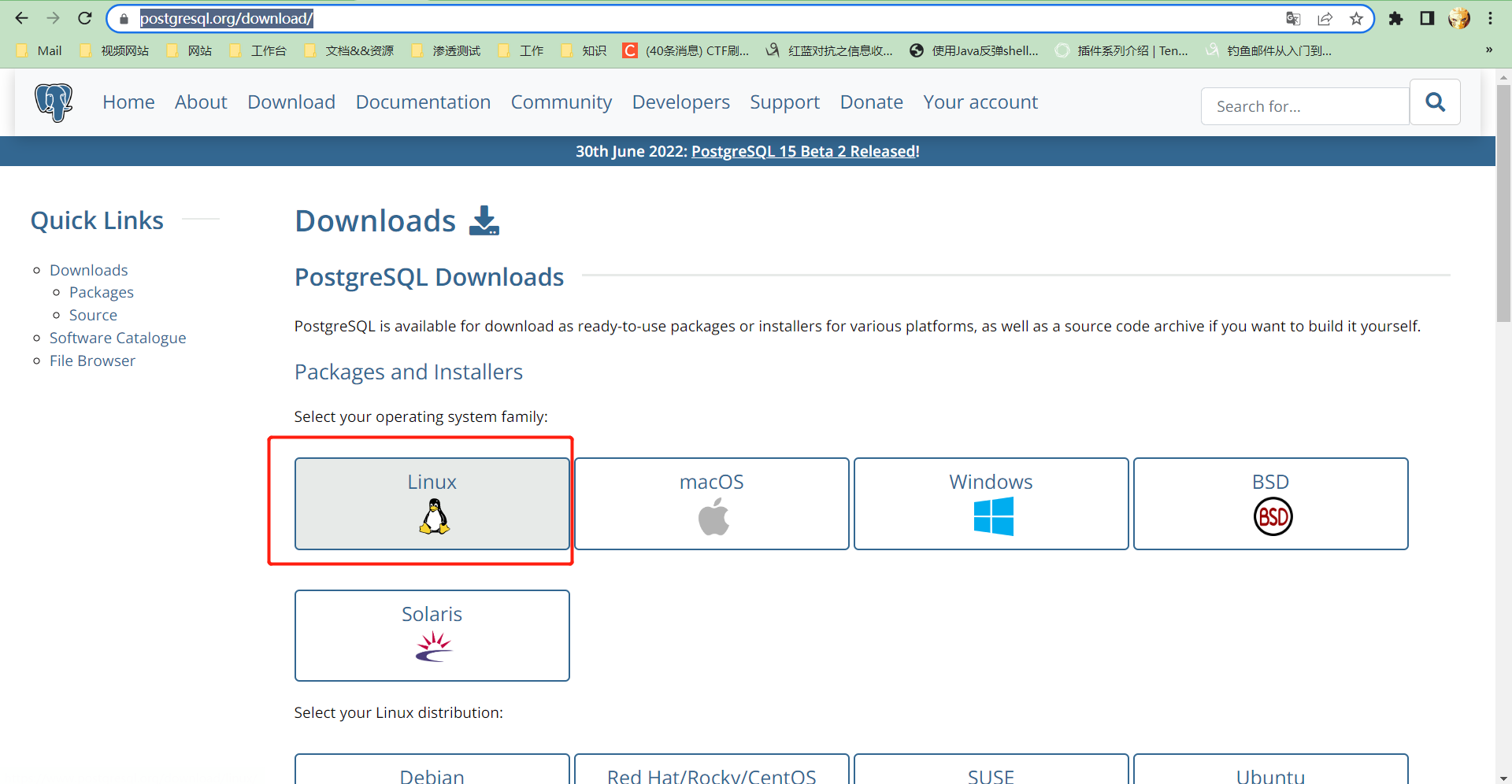Open the 视频网站 bookmark folder
The width and height of the screenshot is (1512, 784).
point(114,50)
